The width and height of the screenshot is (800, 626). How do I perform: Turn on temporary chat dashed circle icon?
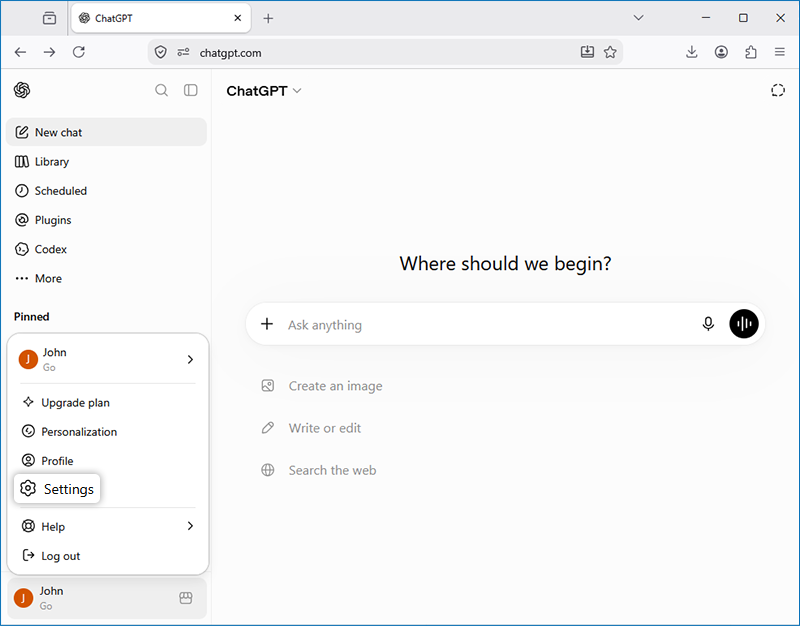tap(778, 90)
